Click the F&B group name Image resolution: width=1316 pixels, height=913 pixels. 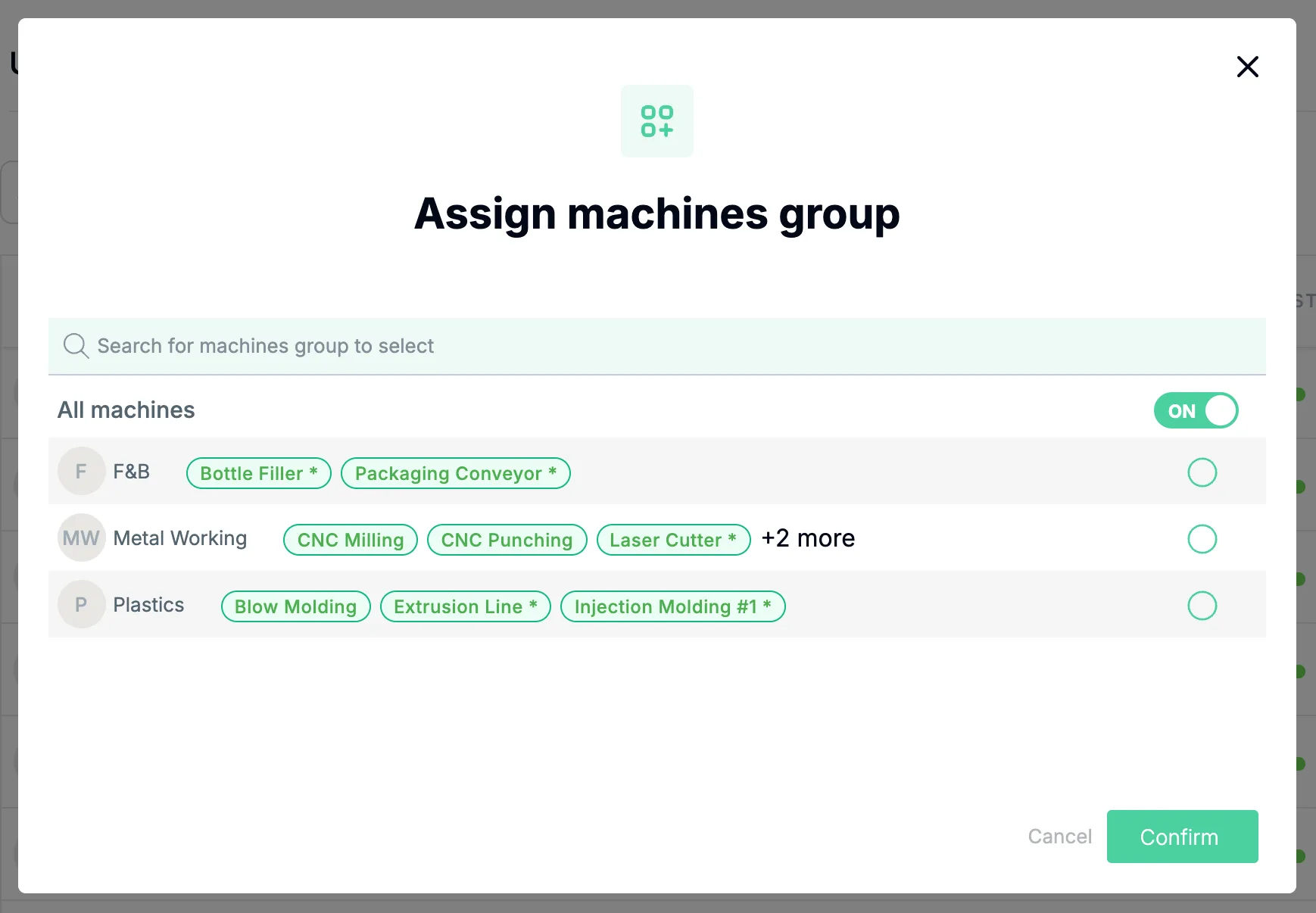(x=132, y=472)
